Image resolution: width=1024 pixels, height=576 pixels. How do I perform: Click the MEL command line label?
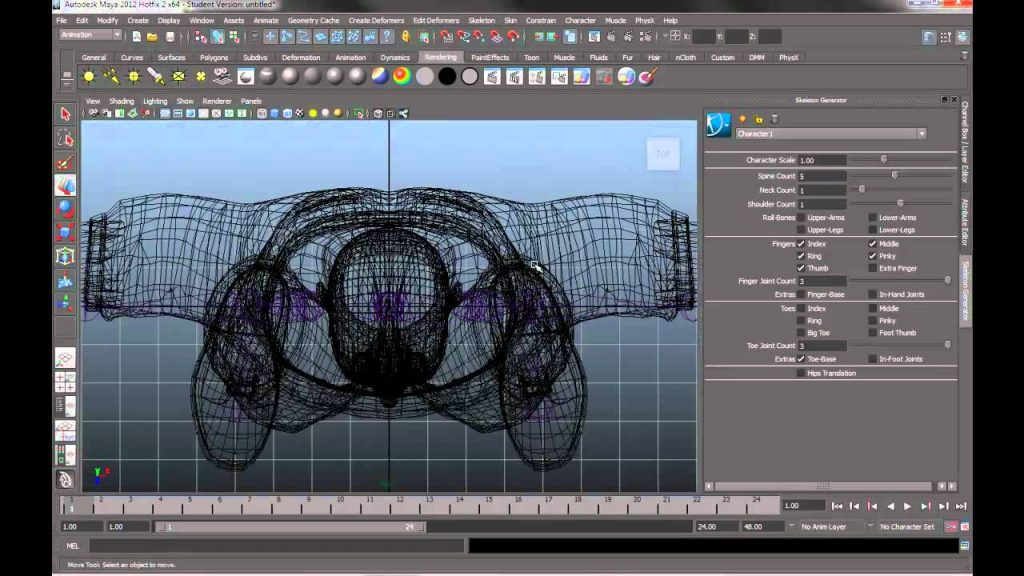click(x=72, y=546)
